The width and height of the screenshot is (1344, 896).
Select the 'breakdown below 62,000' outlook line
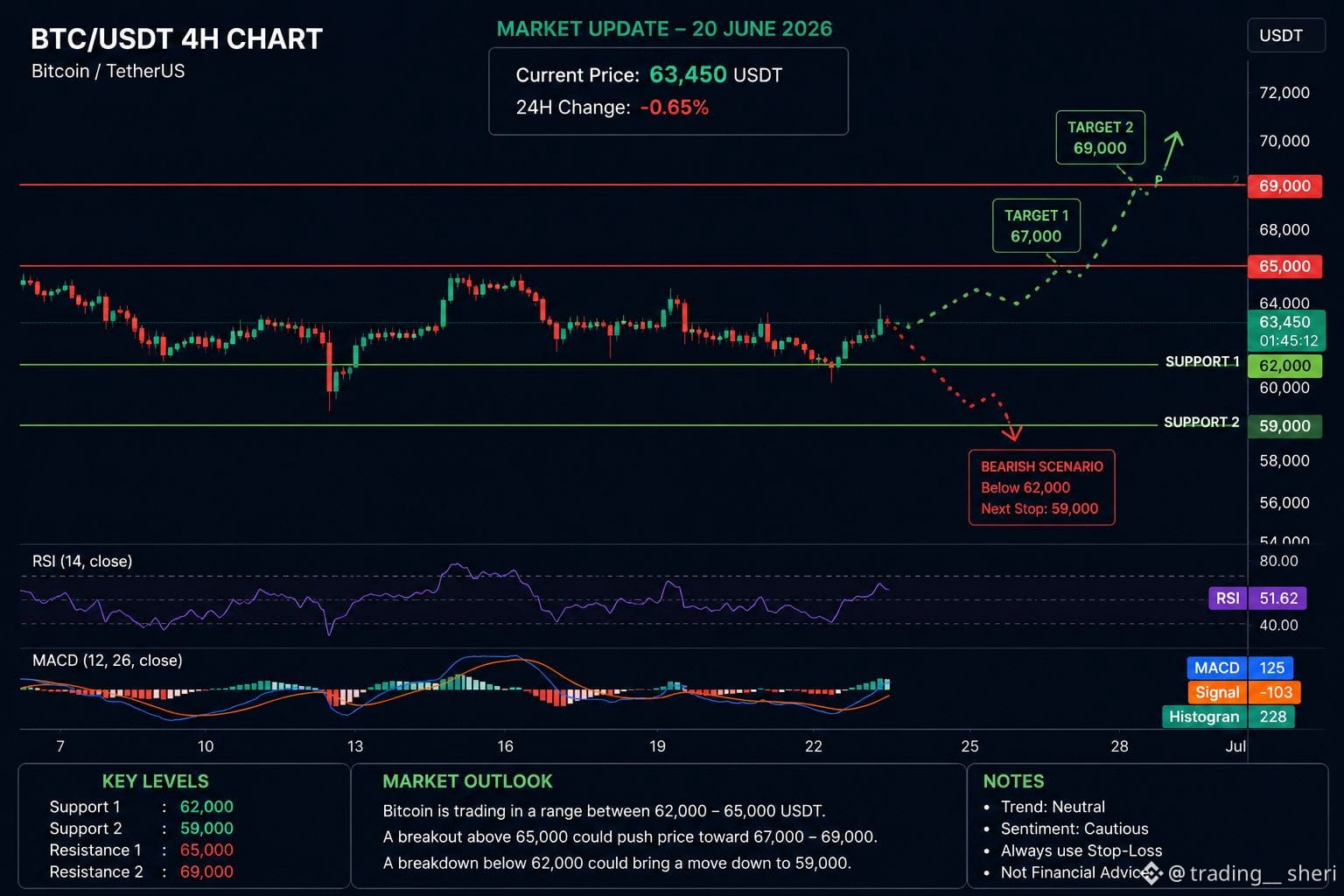617,864
